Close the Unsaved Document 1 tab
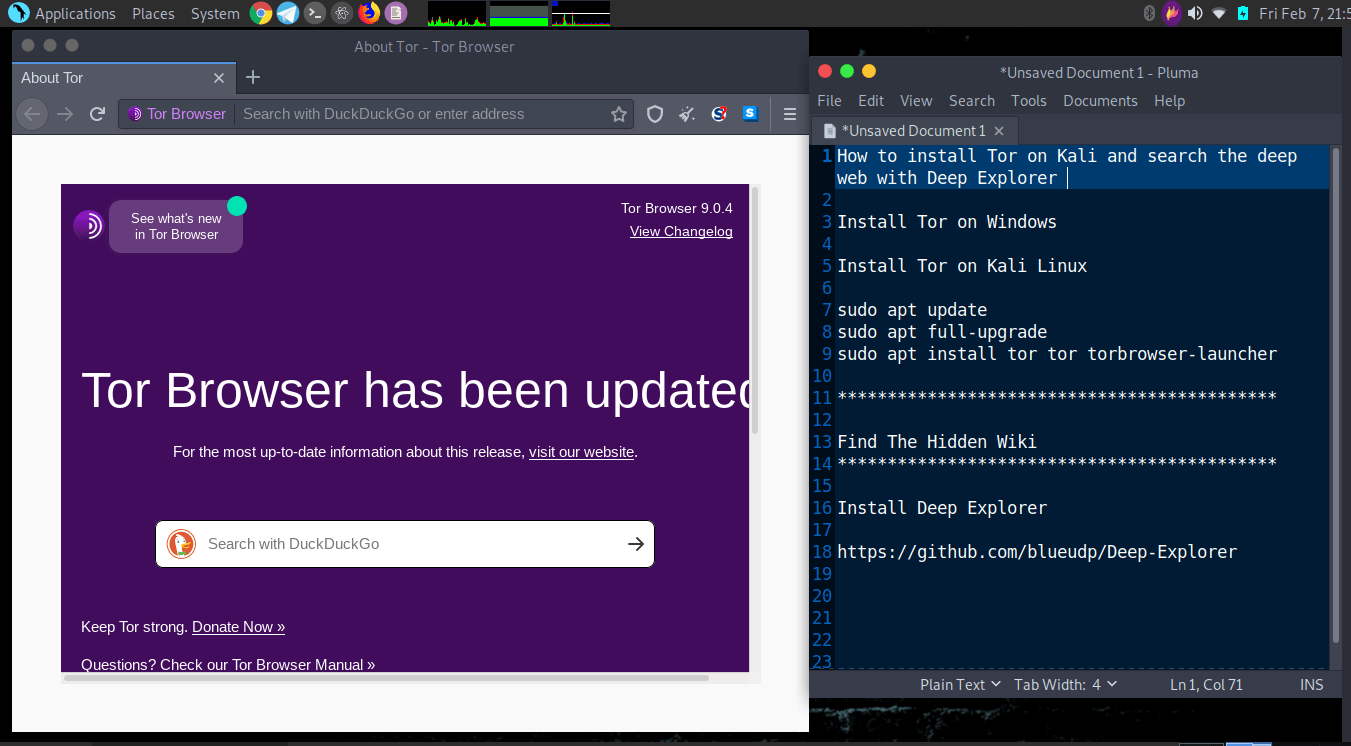The height and width of the screenshot is (746, 1351). (1000, 131)
